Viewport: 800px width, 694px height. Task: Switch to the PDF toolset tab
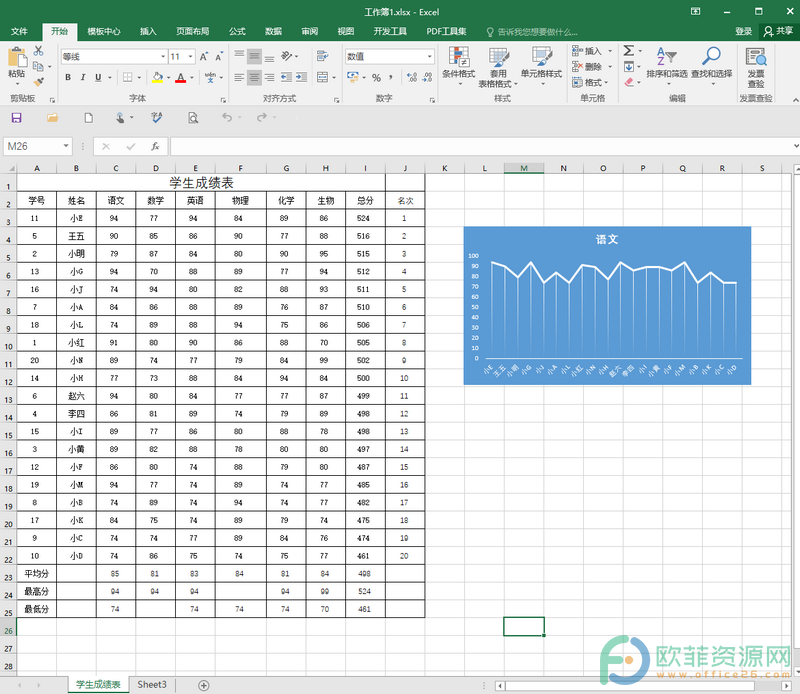[446, 32]
